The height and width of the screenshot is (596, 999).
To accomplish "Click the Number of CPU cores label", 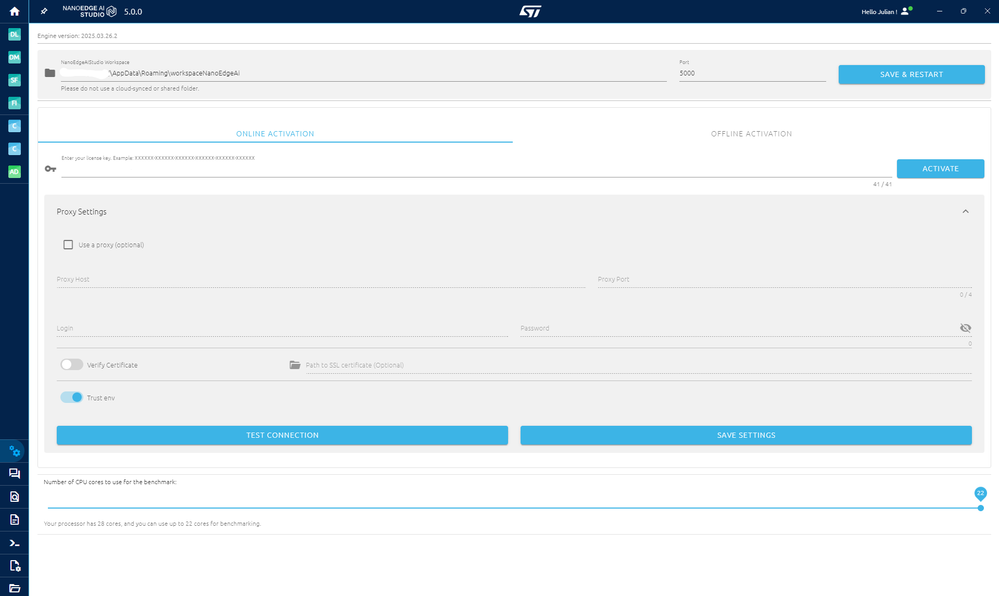I will pyautogui.click(x=110, y=482).
